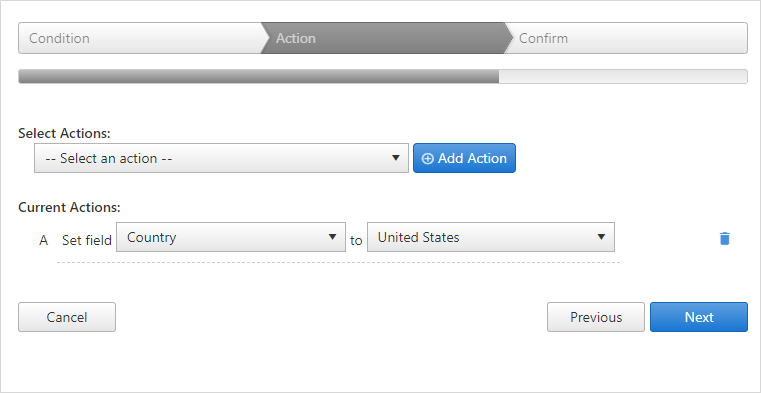Click the arrow of the Select an action dropdown

(396, 158)
